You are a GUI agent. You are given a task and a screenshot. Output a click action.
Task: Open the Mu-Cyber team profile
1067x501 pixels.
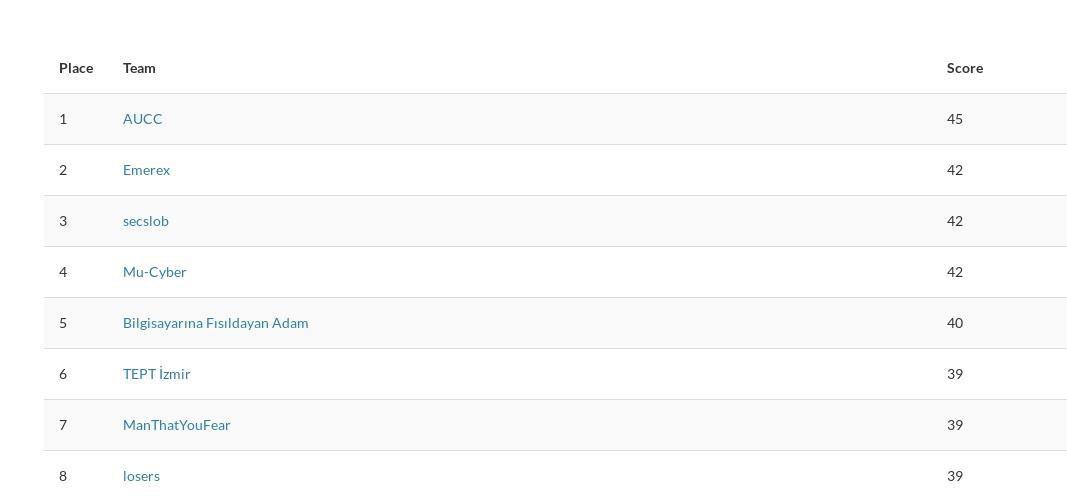coord(154,272)
